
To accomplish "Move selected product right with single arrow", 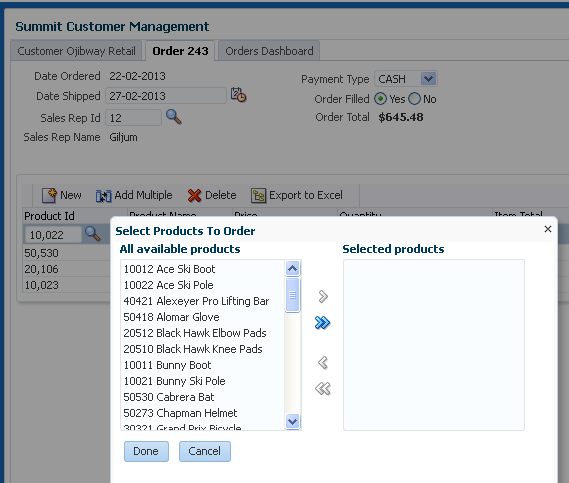I will click(x=323, y=296).
